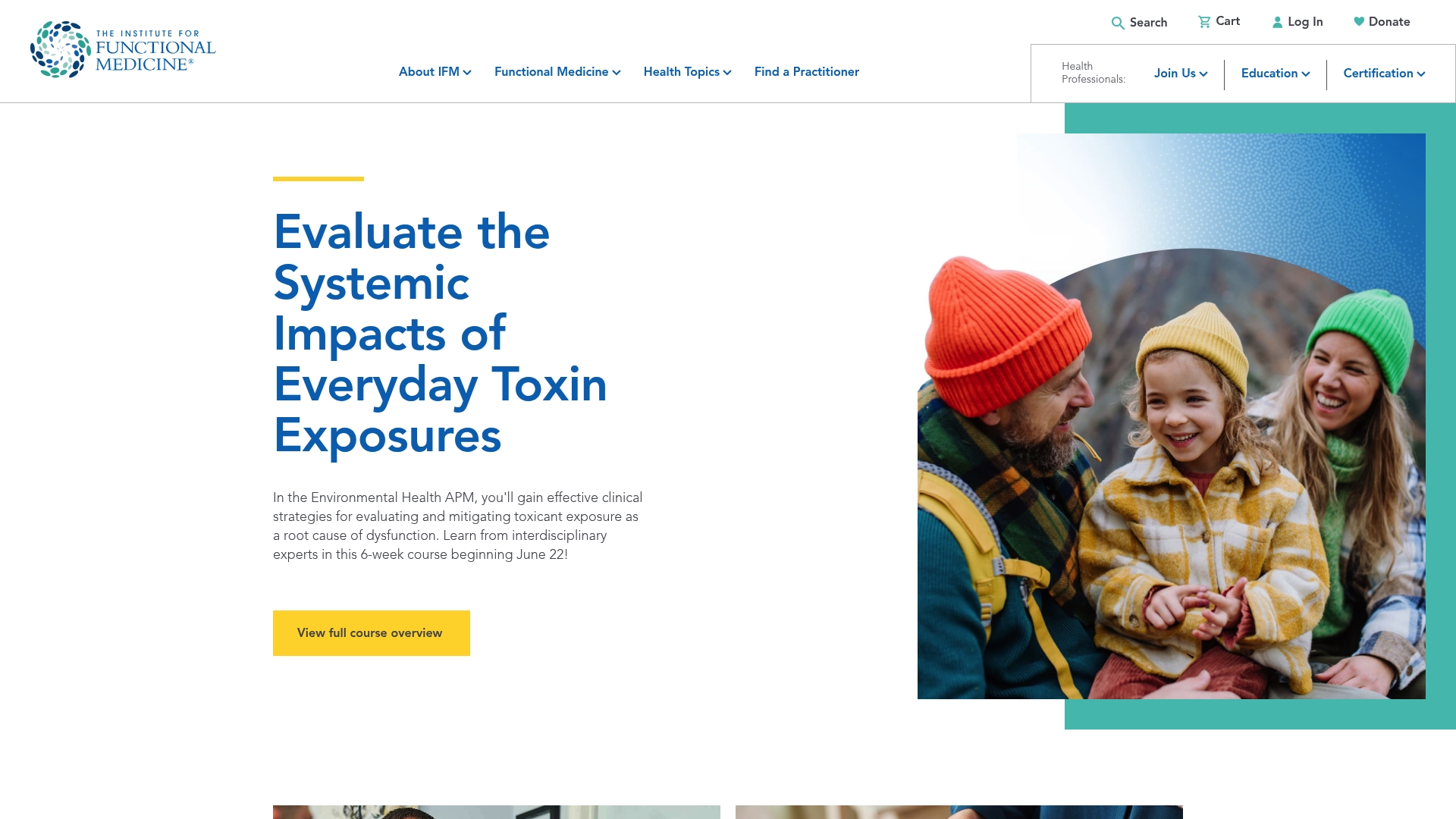1456x819 pixels.
Task: Click the chevron next to Functional Medicine
Action: [x=617, y=73]
